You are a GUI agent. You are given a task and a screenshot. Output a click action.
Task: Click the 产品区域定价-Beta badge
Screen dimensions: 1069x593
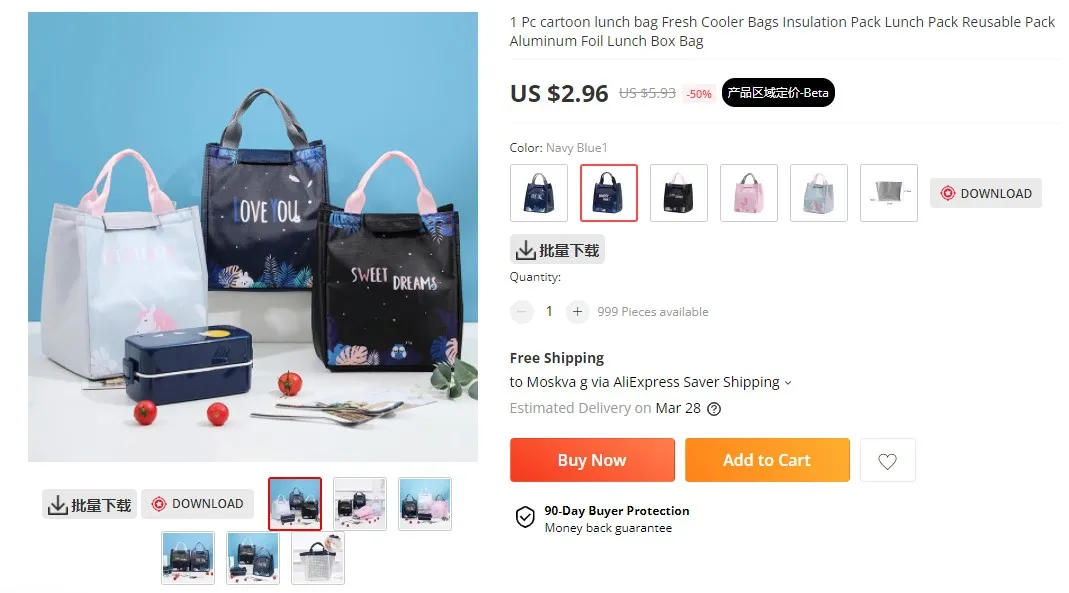(x=778, y=93)
